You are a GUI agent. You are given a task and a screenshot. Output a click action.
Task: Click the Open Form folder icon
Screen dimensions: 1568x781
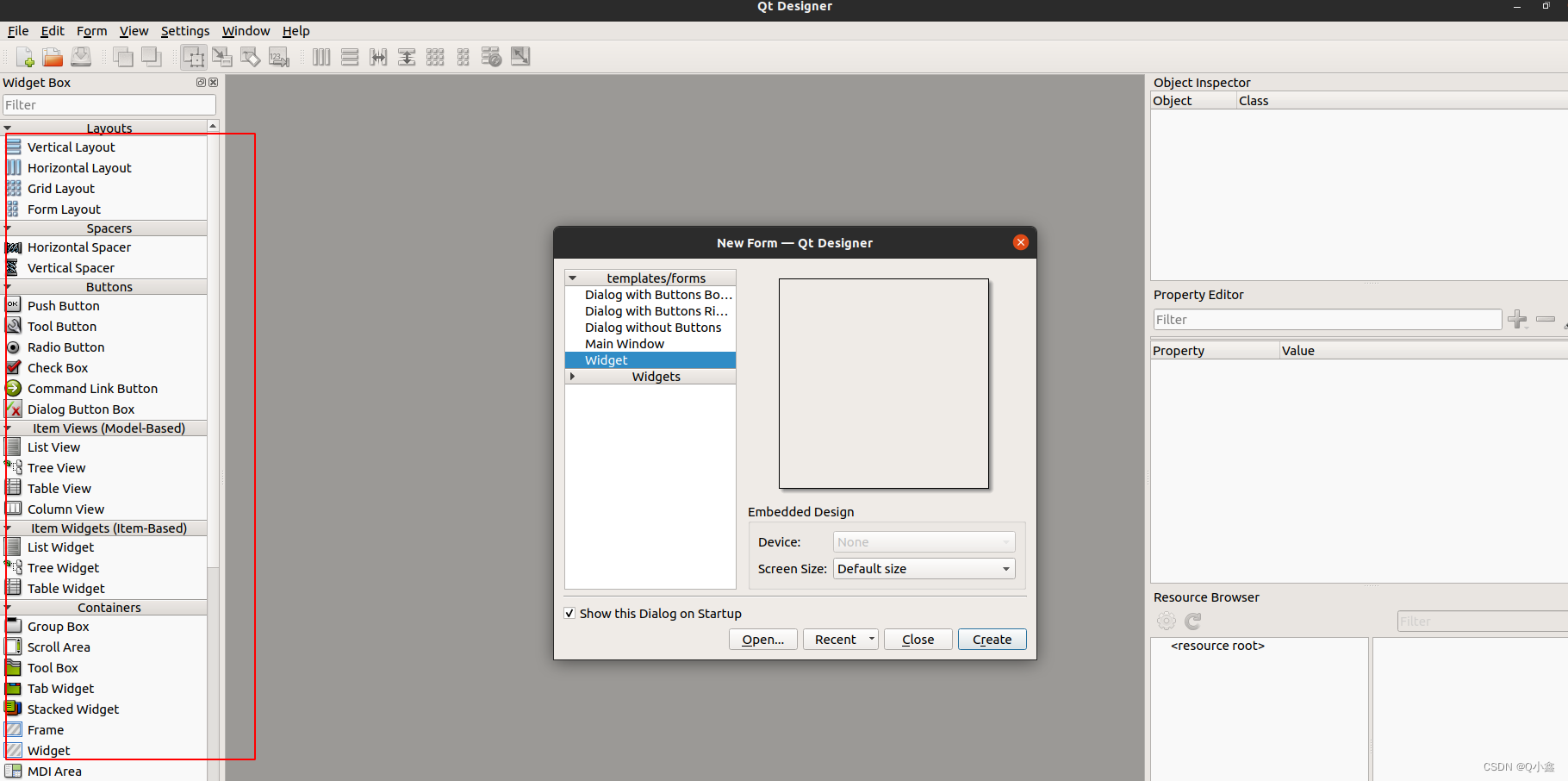[53, 57]
